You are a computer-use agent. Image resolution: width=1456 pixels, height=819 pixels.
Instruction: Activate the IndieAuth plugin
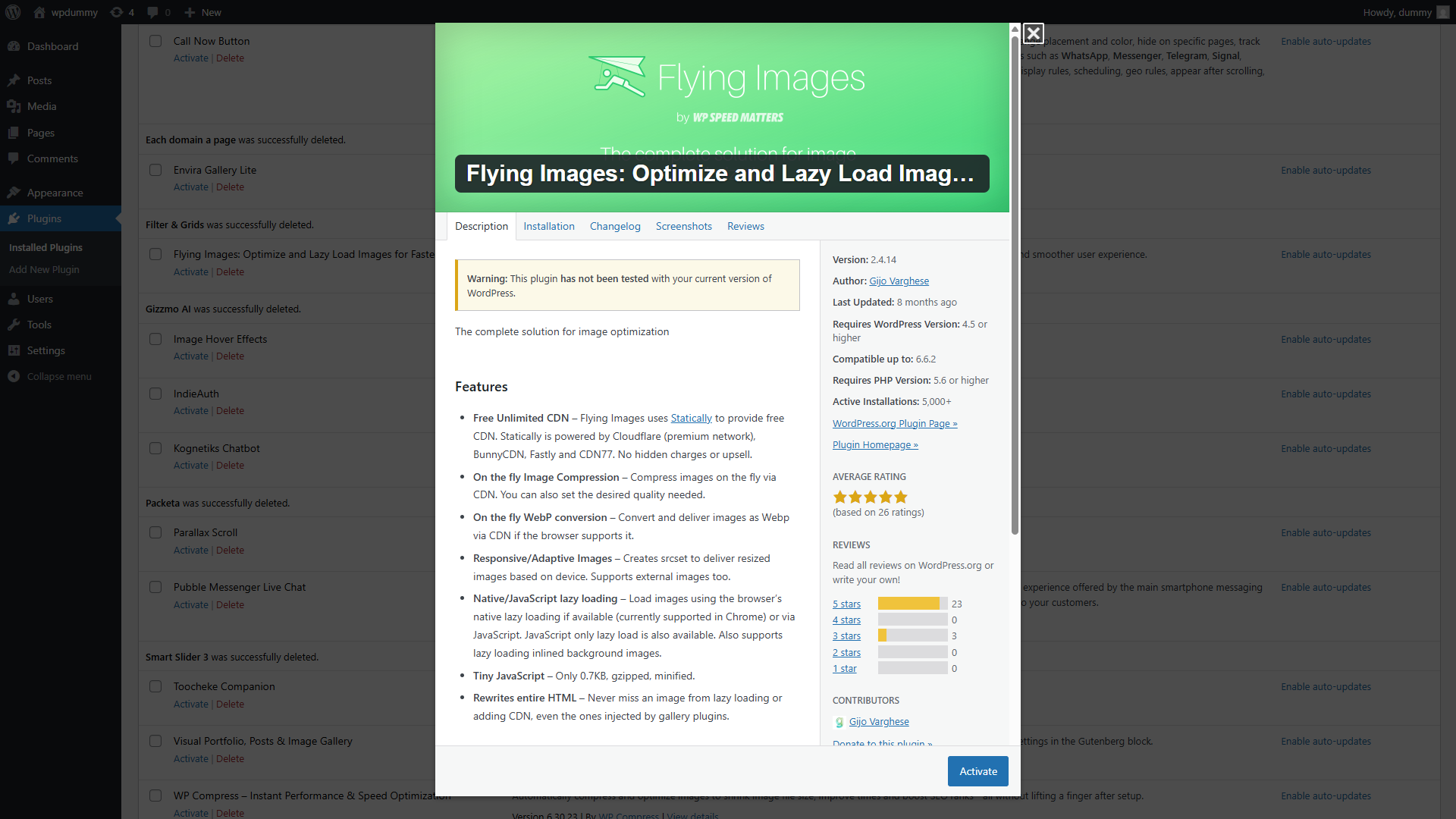pyautogui.click(x=190, y=411)
